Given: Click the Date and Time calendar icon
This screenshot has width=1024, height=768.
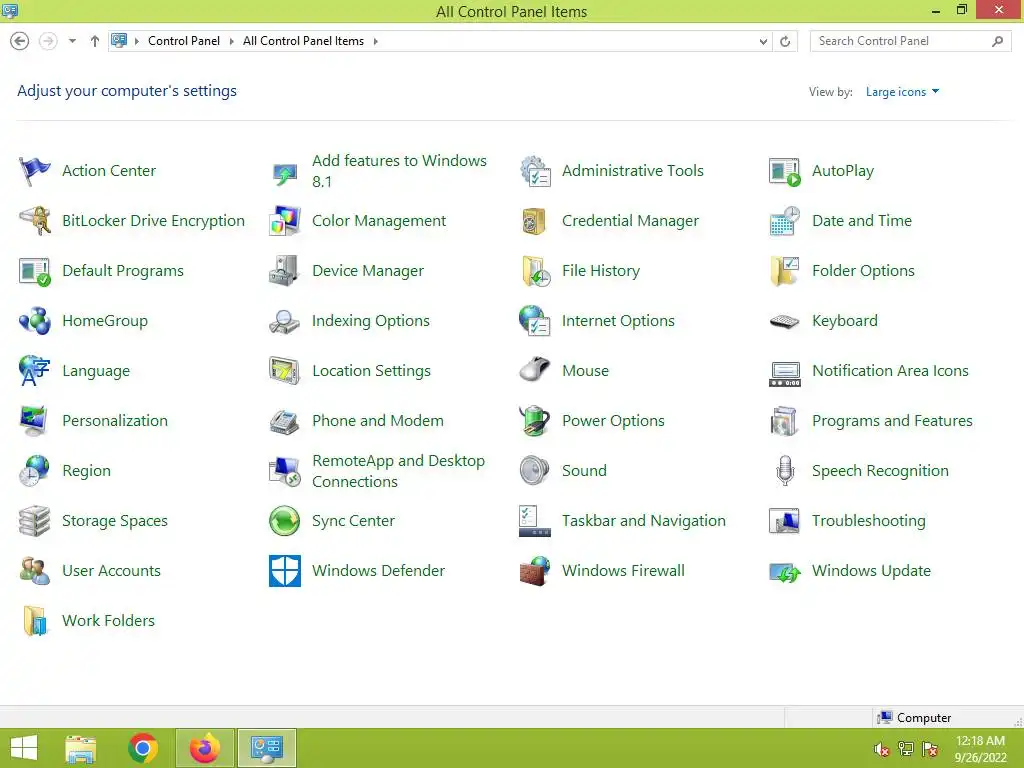Looking at the screenshot, I should 784,221.
